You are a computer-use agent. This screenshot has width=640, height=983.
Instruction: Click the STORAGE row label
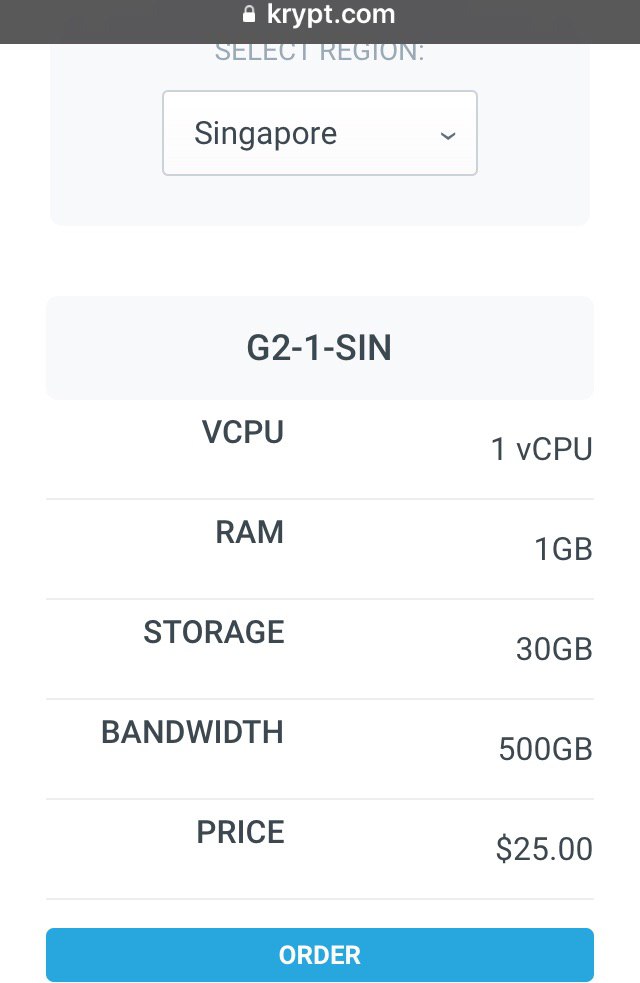(x=214, y=632)
